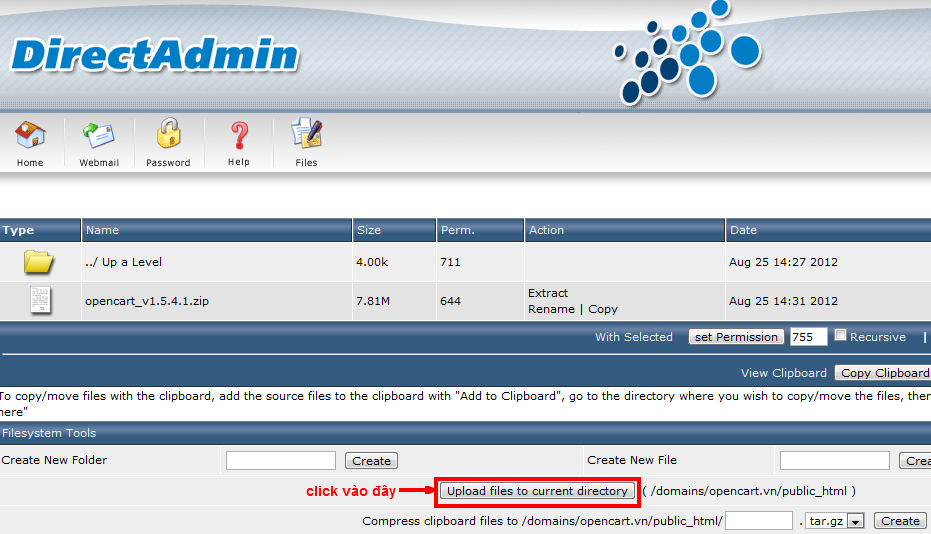The height and width of the screenshot is (534, 931).
Task: Click the Filesystem Tools heading
Action: tap(49, 433)
